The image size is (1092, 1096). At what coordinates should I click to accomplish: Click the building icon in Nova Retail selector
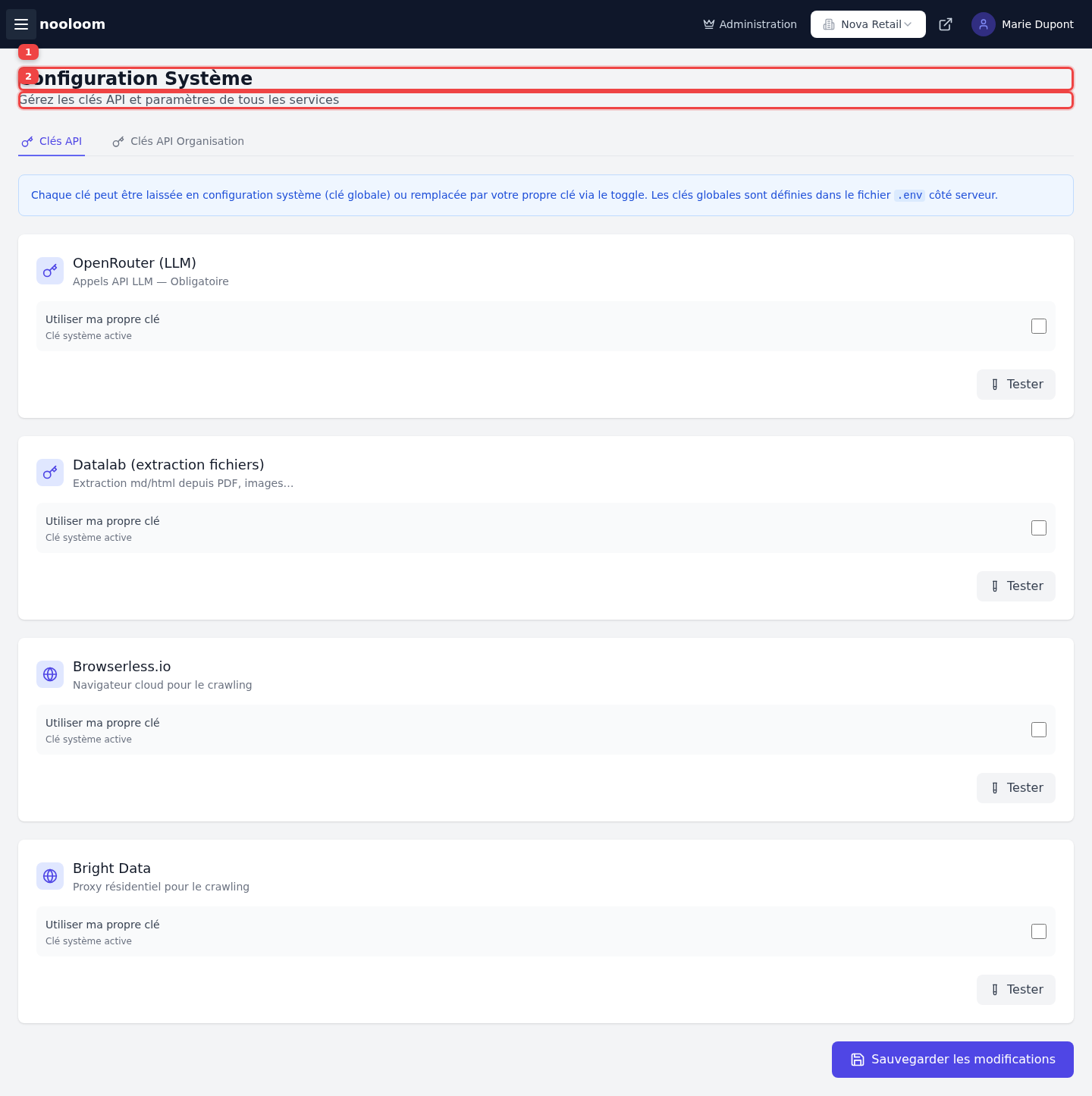(829, 24)
